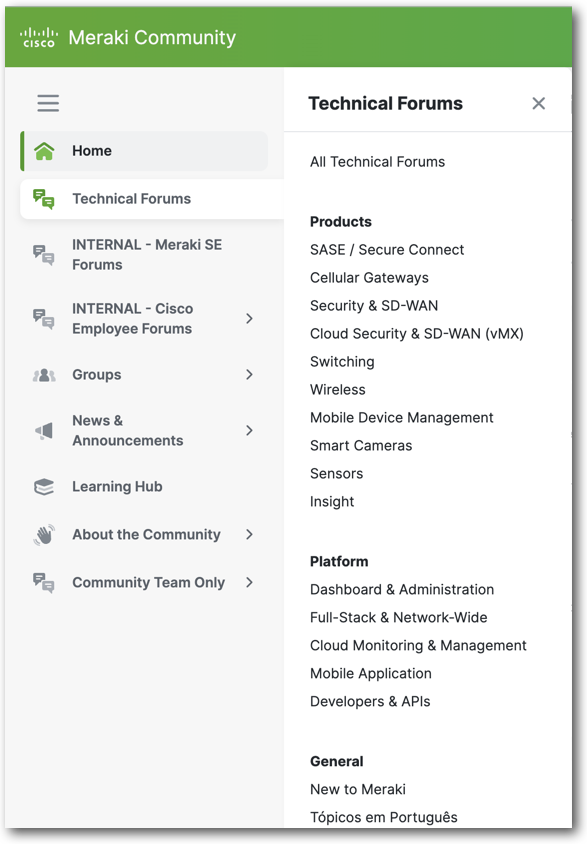Select Home in the sidebar menu
Screen dimensions: 587x844
click(x=90, y=150)
